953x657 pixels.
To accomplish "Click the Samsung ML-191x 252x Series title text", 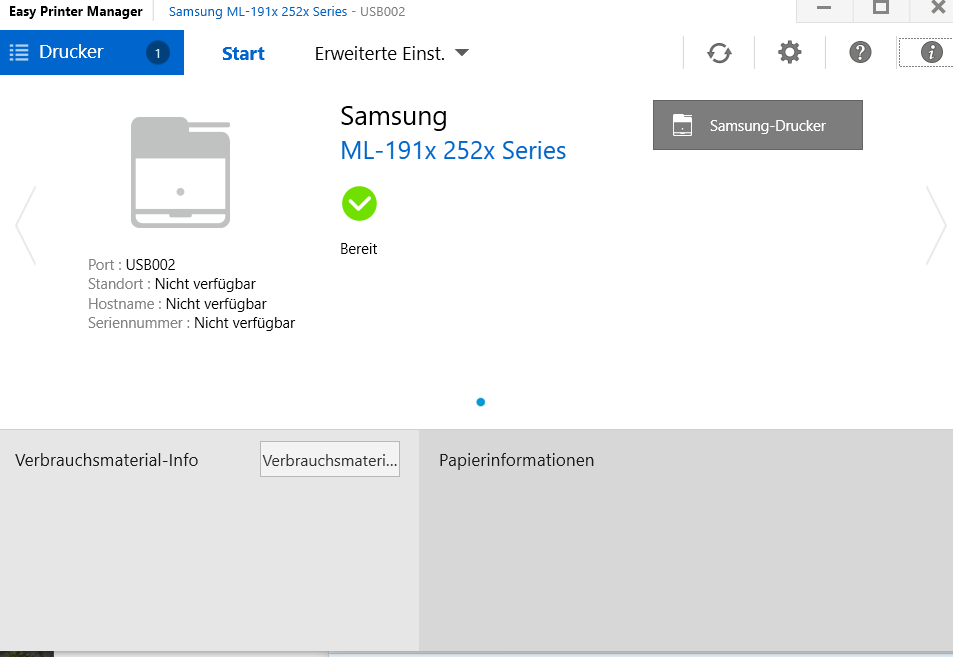I will [258, 12].
